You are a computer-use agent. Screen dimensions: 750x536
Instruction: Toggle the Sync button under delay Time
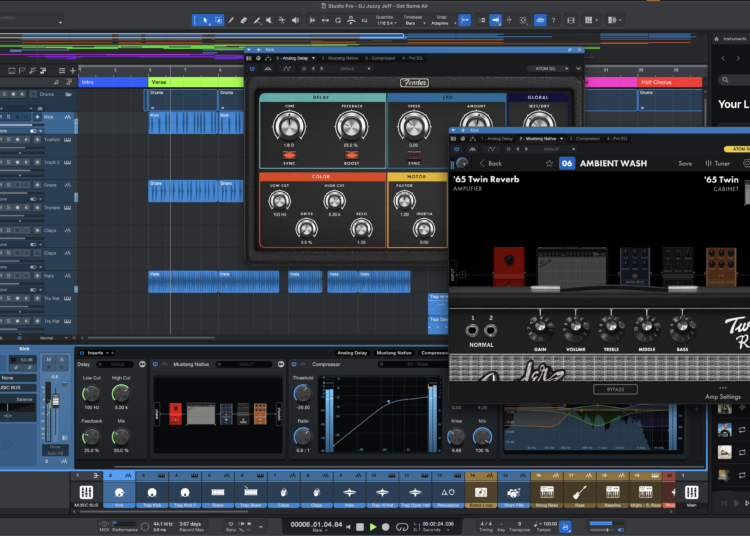click(x=289, y=155)
